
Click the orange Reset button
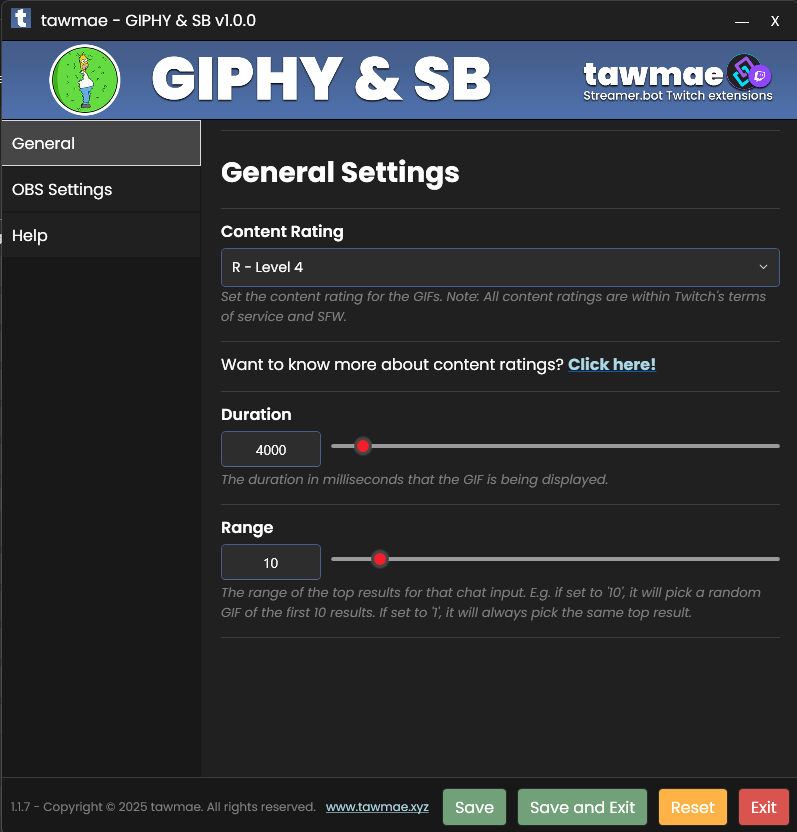(x=692, y=807)
